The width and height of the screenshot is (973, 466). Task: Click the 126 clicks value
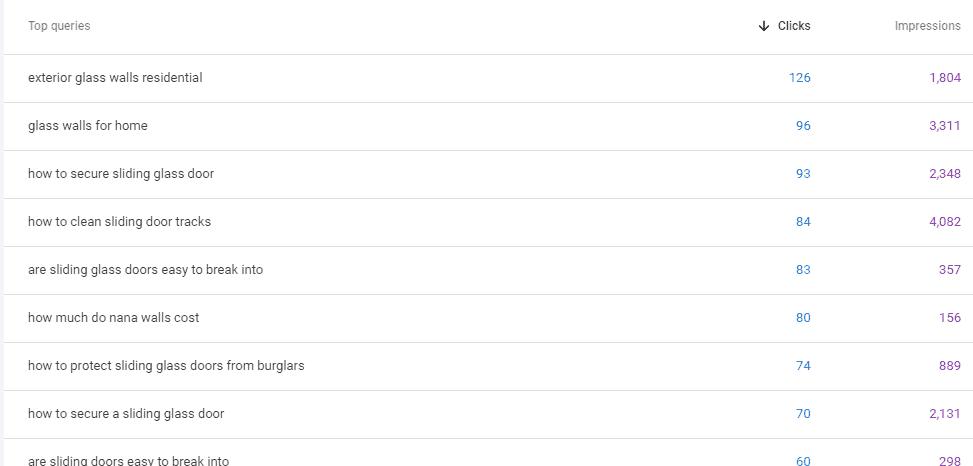[799, 78]
